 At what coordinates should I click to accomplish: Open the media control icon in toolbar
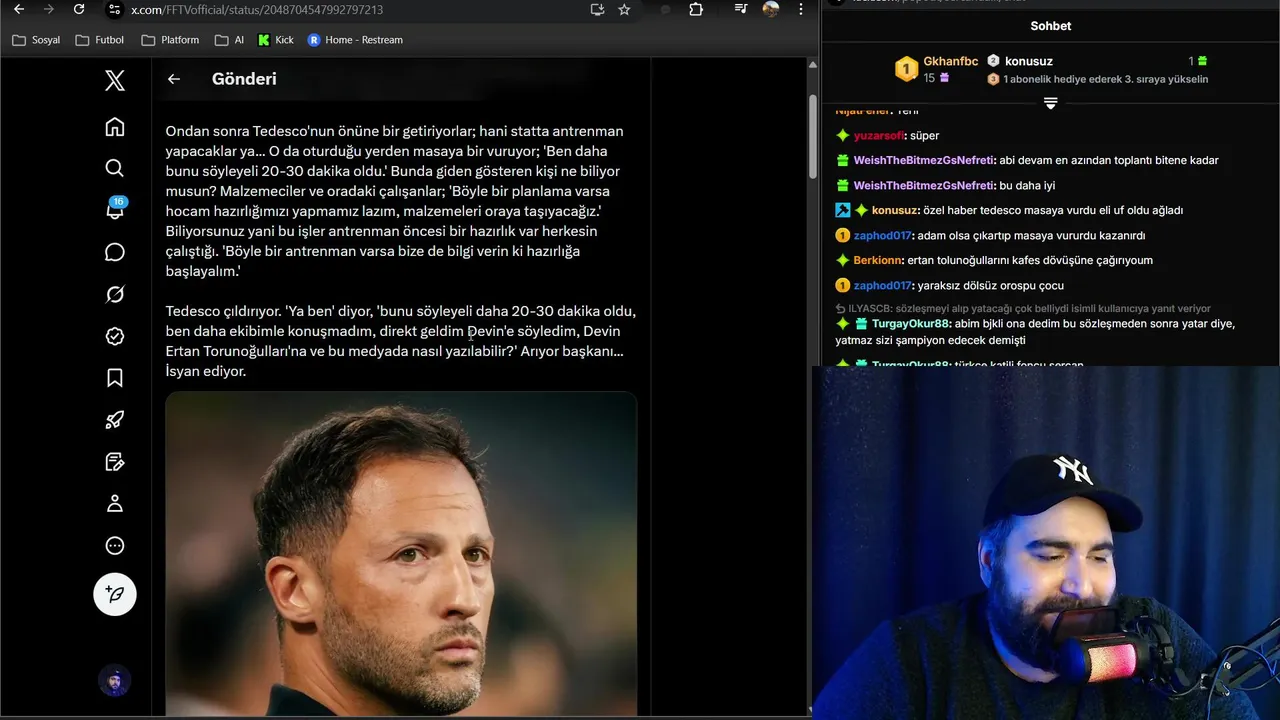[x=741, y=9]
